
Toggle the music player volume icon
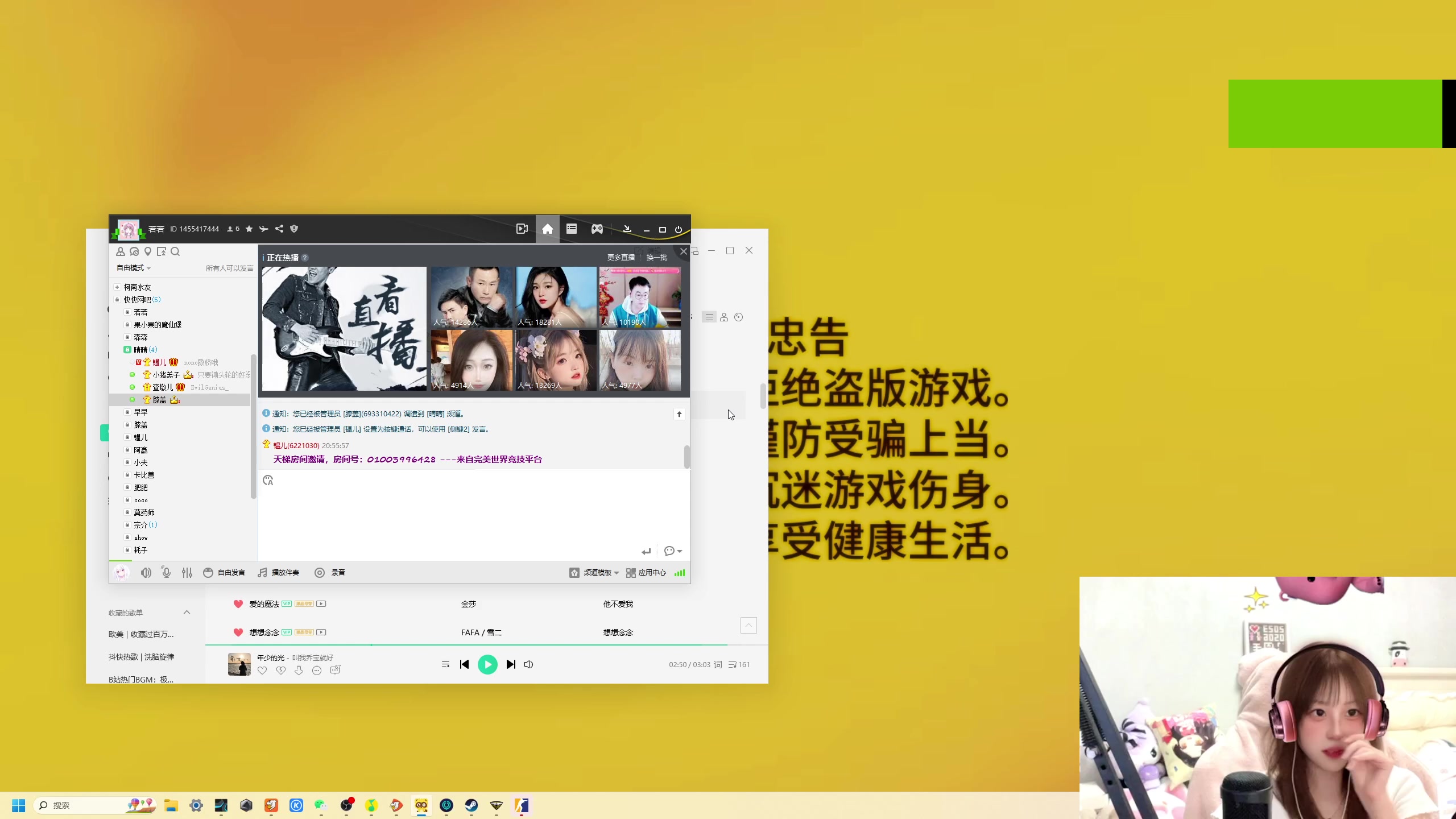coord(528,664)
